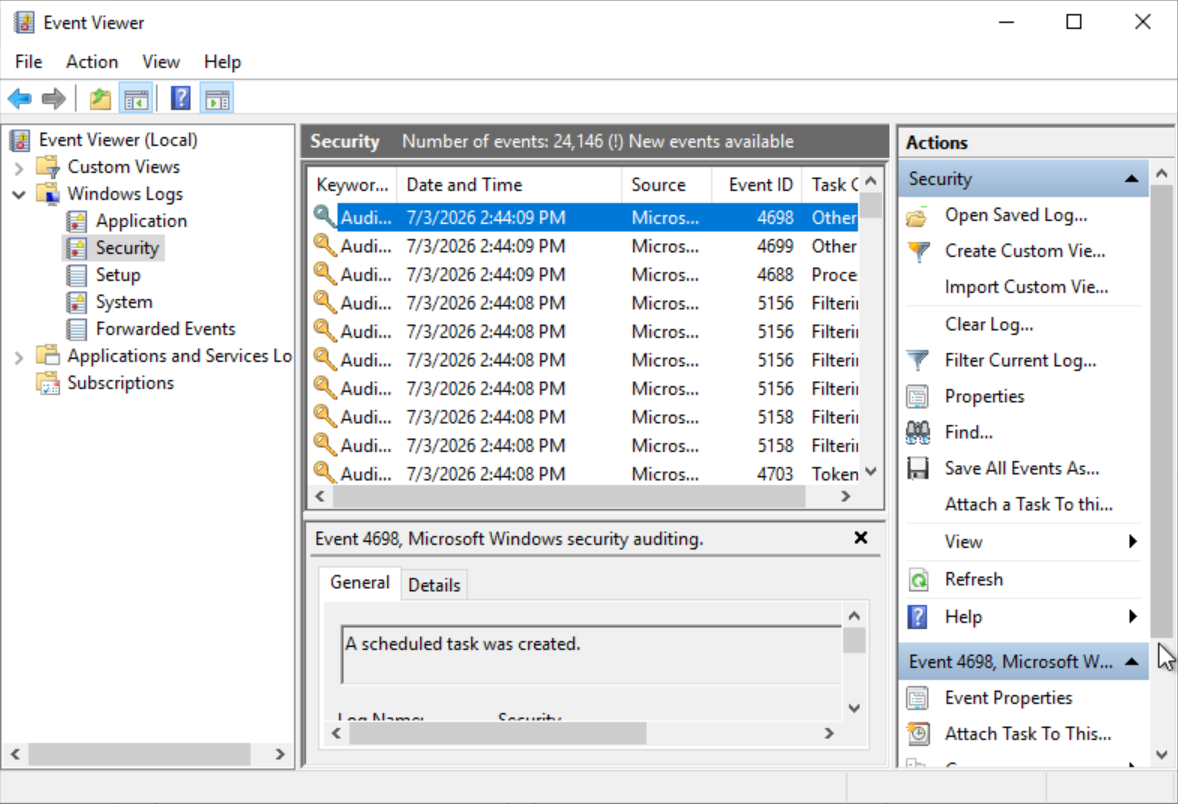This screenshot has height=804, width=1178.
Task: Select the event row with ID 4703
Action: pos(584,474)
